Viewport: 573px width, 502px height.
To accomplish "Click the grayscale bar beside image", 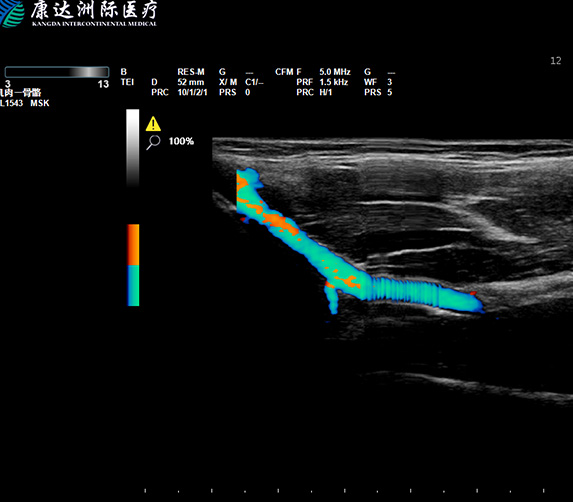I will (133, 148).
